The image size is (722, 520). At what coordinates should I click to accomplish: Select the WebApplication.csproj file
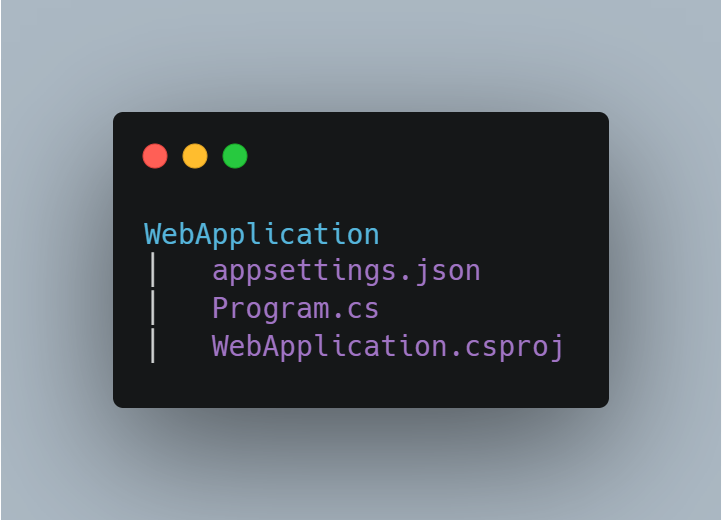pyautogui.click(x=387, y=346)
